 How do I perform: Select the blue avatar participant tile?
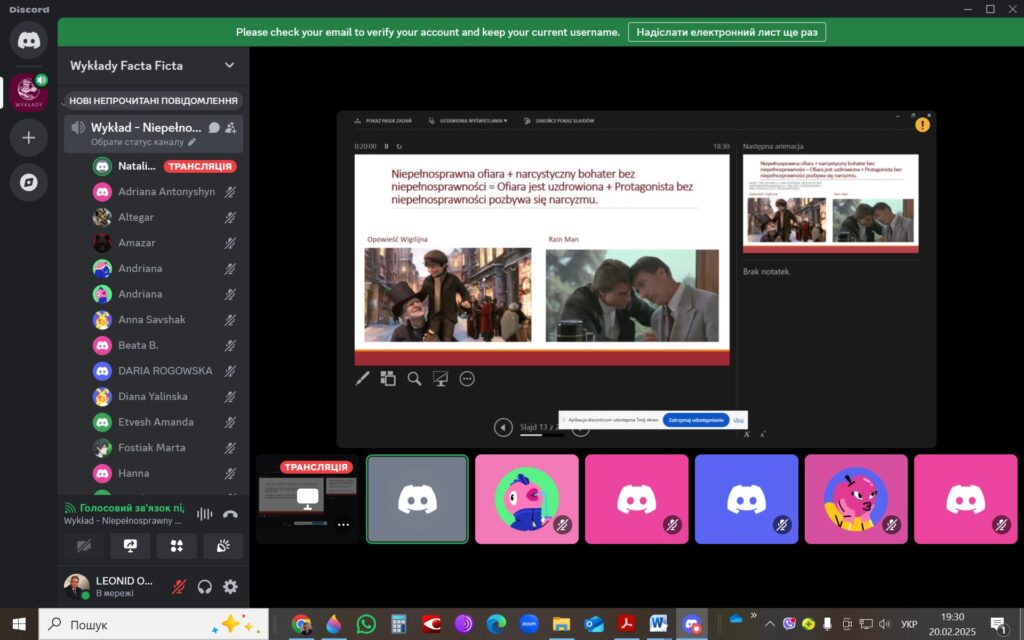[x=746, y=499]
